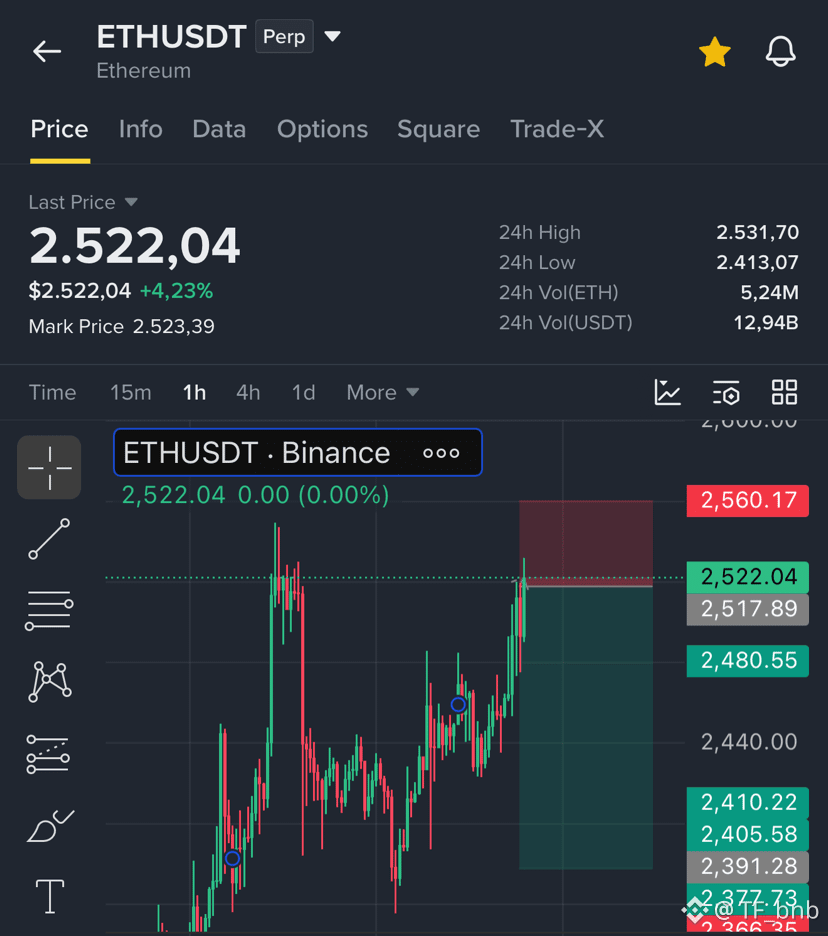Screen dimensions: 828x936
Task: Select the horizontal lines drawing tool
Action: coord(50,610)
